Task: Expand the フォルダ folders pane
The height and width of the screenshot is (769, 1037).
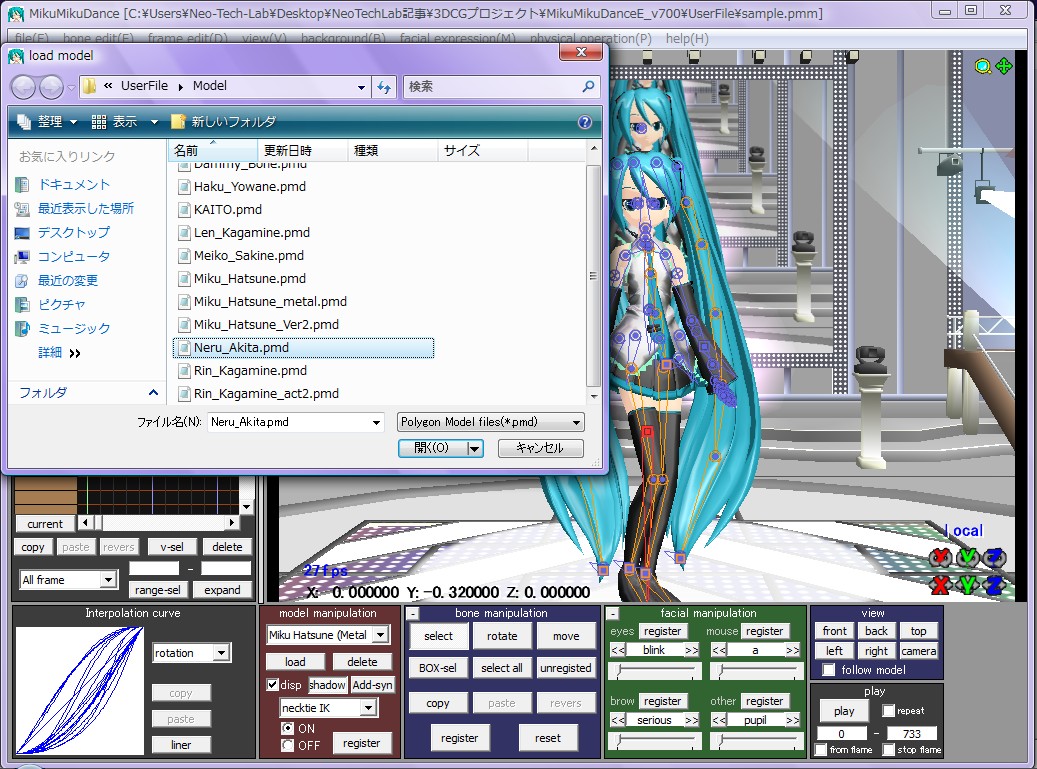Action: point(153,393)
